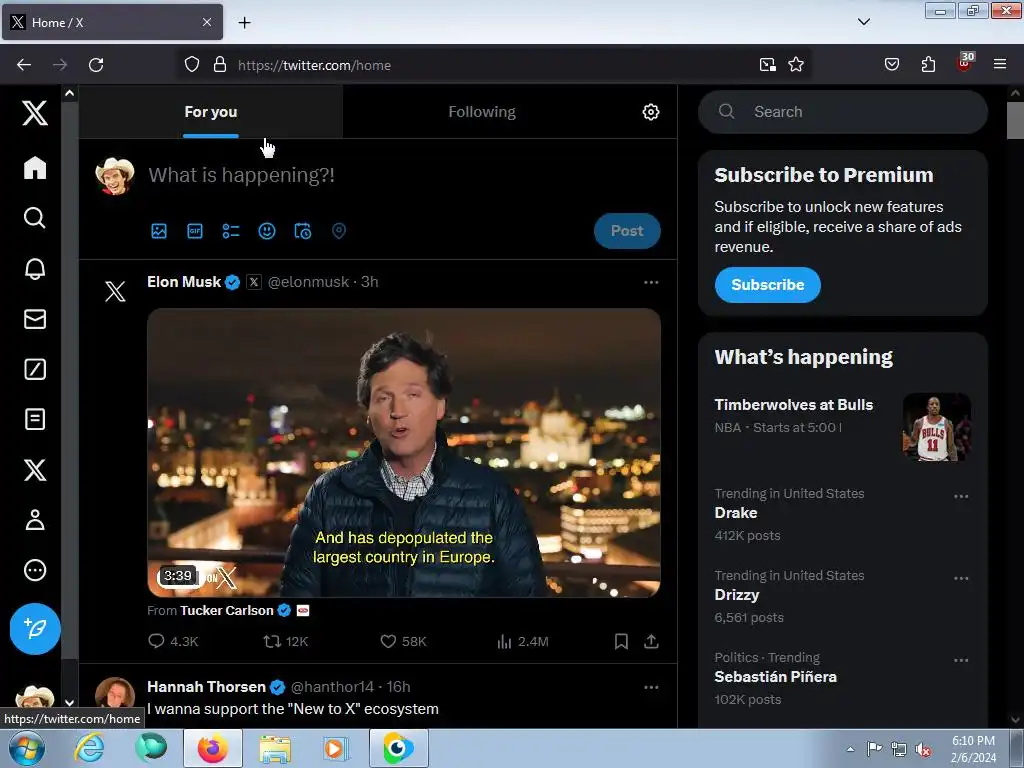The image size is (1024, 768).
Task: Switch to For you tab
Action: coord(211,112)
